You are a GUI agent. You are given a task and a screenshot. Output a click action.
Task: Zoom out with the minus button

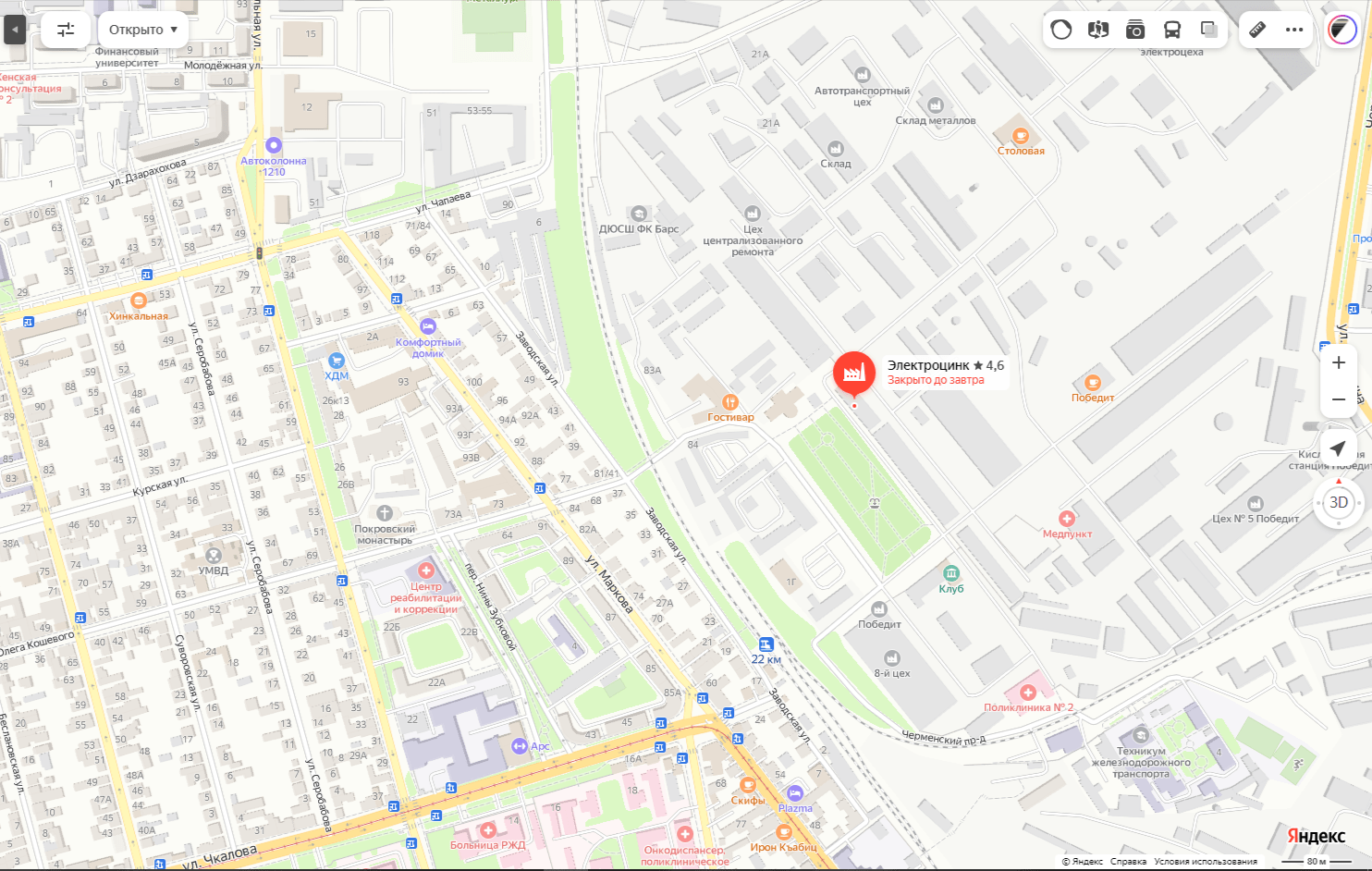tap(1338, 399)
